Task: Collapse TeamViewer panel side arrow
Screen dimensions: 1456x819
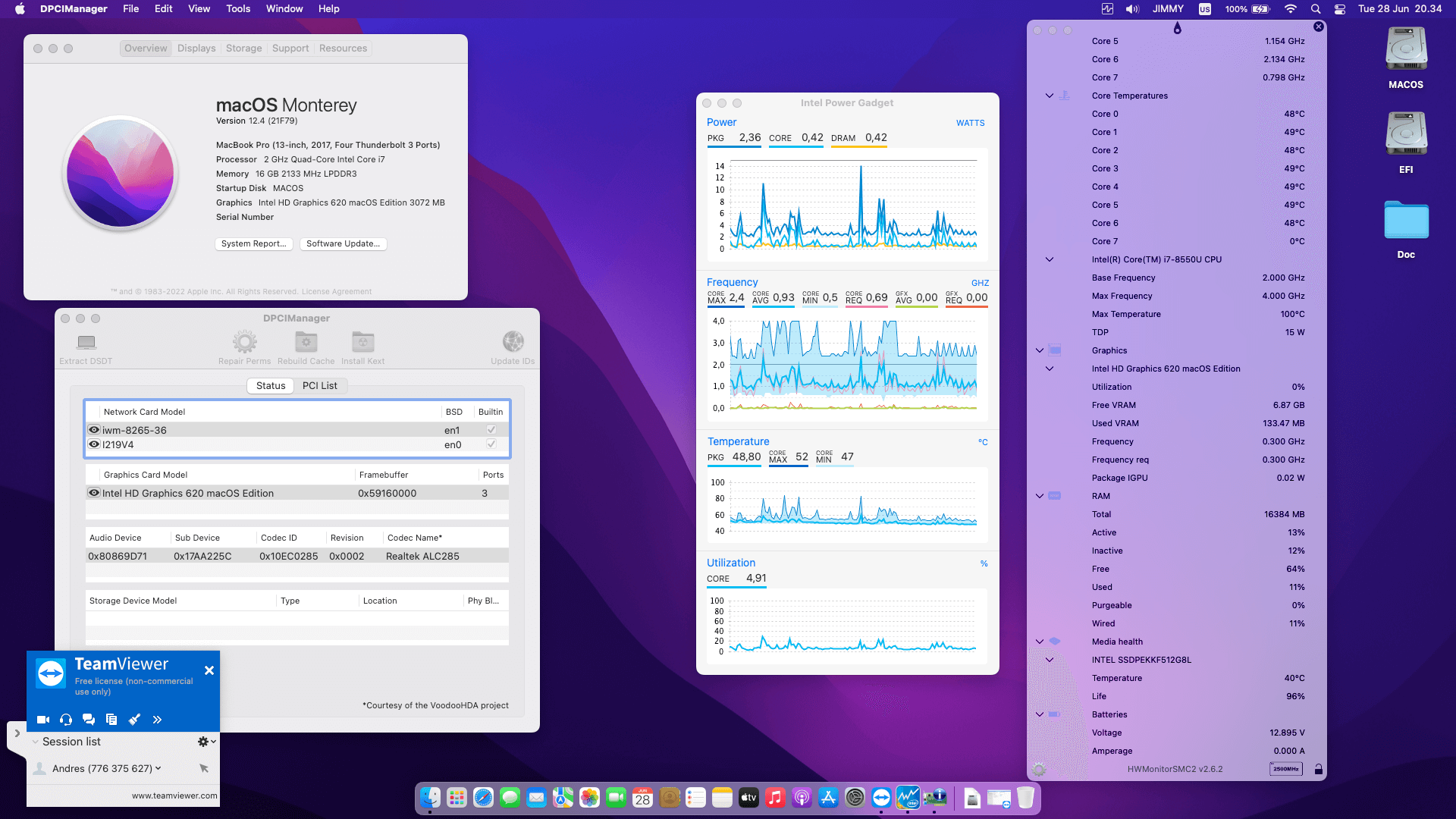Action: 17,733
